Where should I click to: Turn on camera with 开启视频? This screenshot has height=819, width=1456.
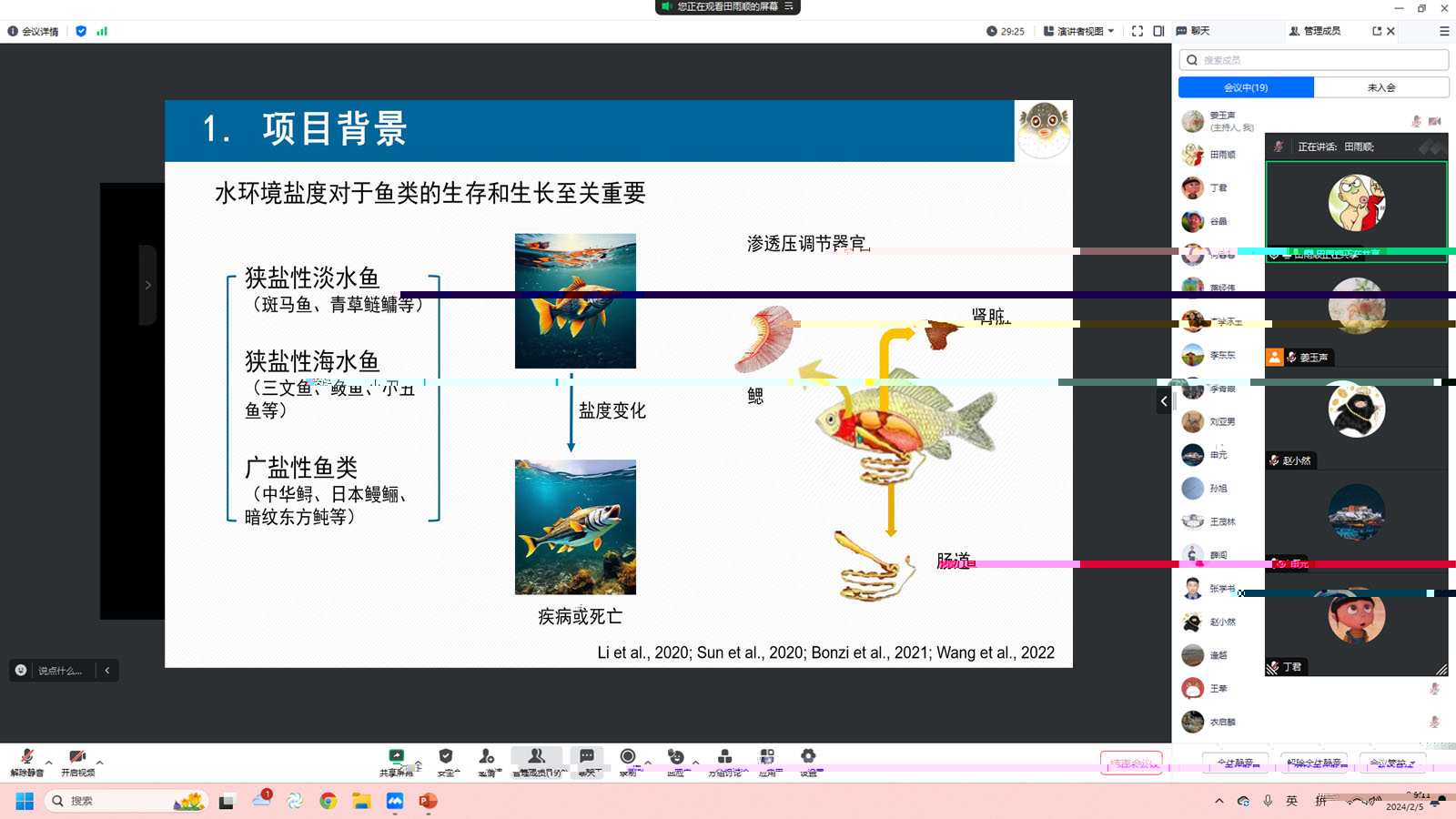(x=77, y=763)
